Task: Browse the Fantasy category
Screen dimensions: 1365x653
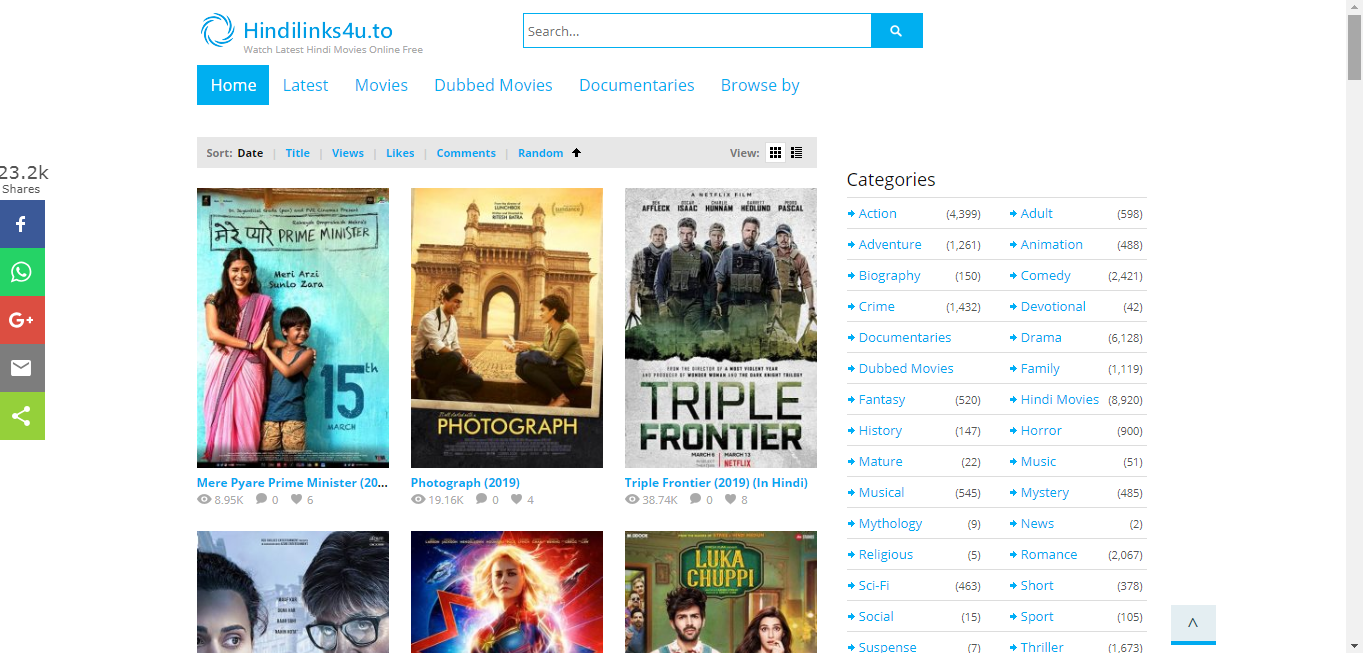Action: [881, 399]
